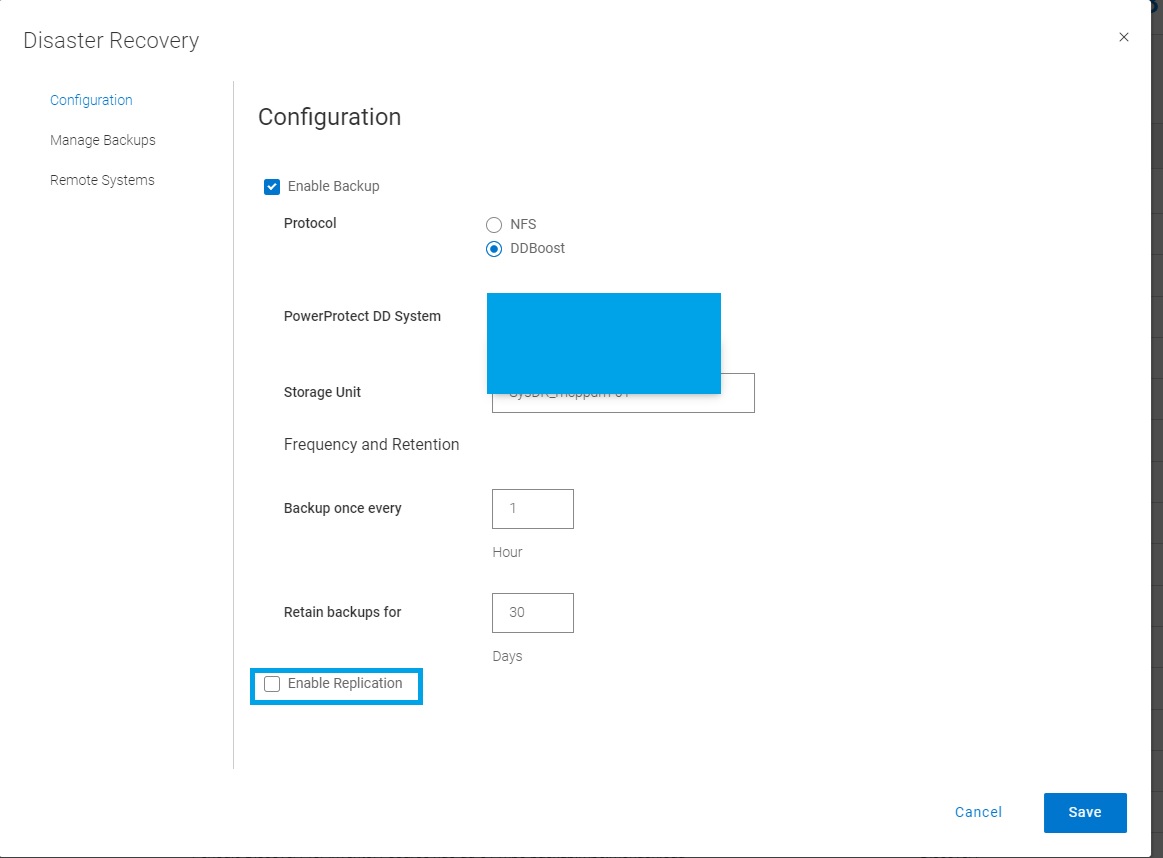Open the Remote Systems section
This screenshot has height=858, width=1163.
pos(102,180)
